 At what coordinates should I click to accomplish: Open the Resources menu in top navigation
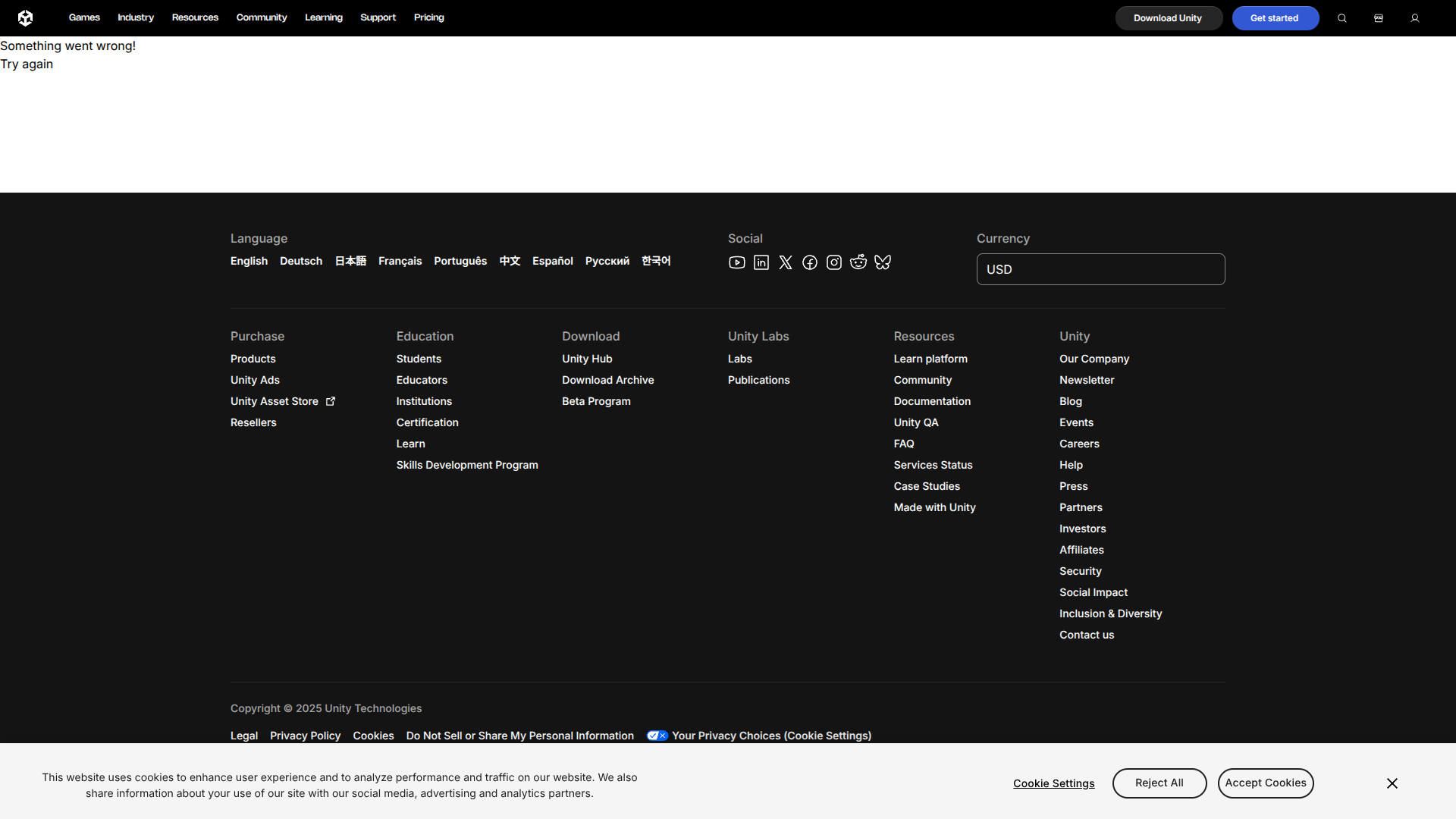[195, 17]
